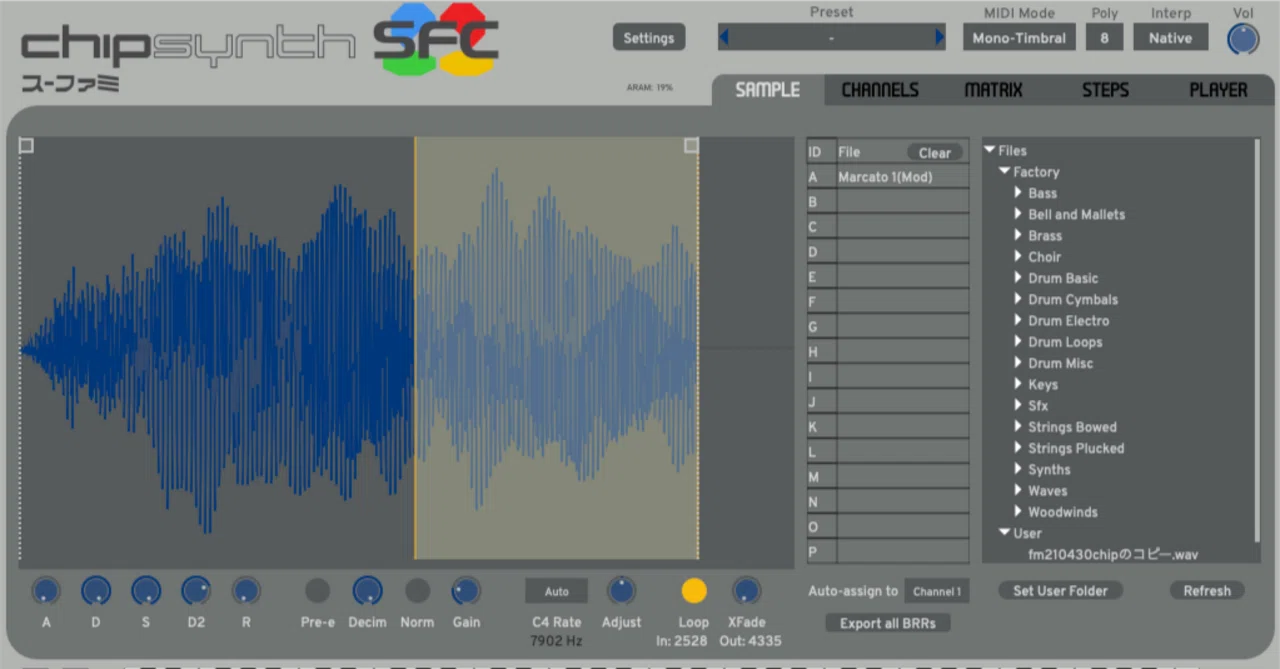Click the loop end marker square

[691, 146]
